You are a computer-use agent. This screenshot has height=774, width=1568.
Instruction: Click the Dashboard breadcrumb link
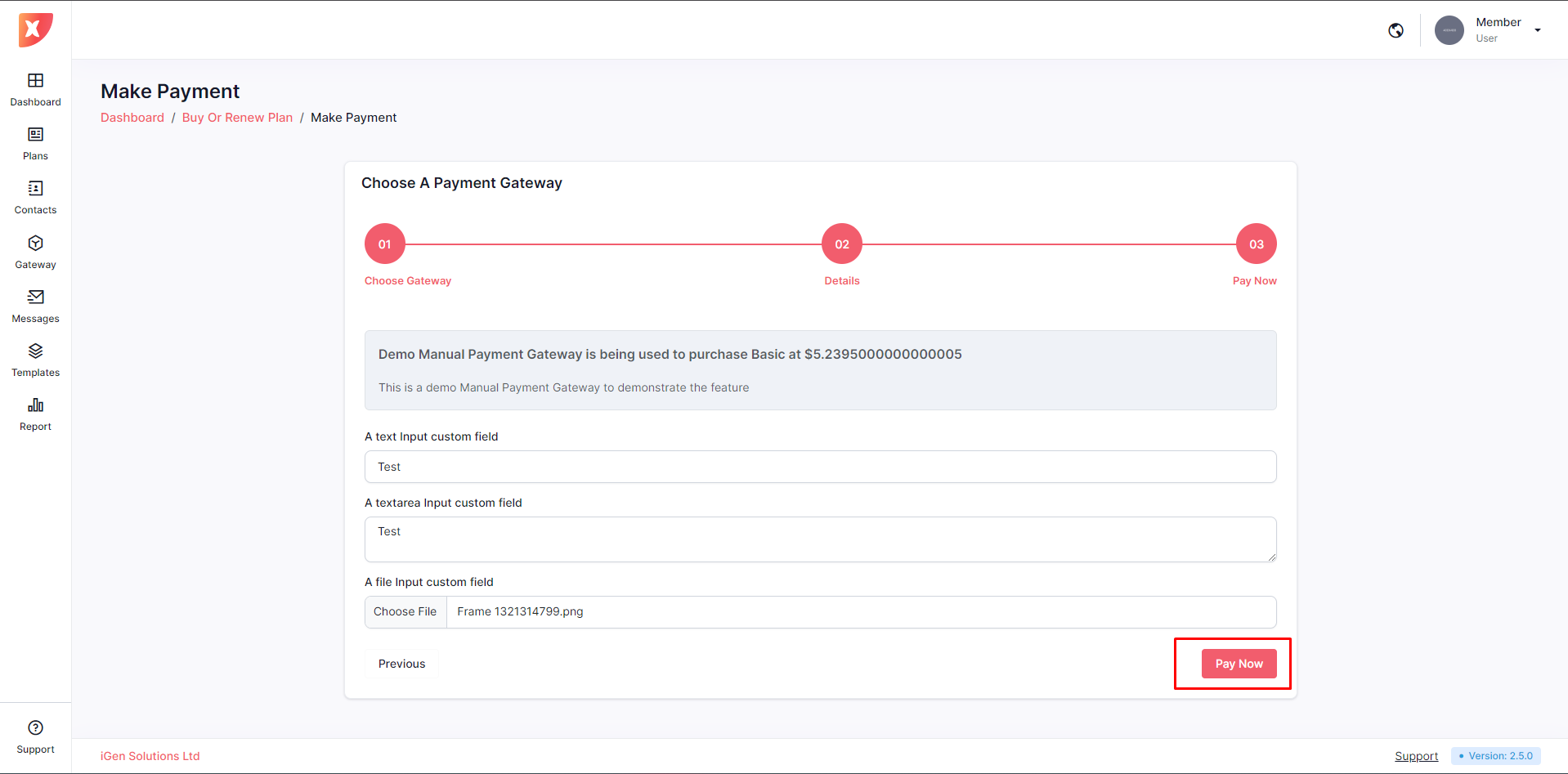click(x=132, y=118)
